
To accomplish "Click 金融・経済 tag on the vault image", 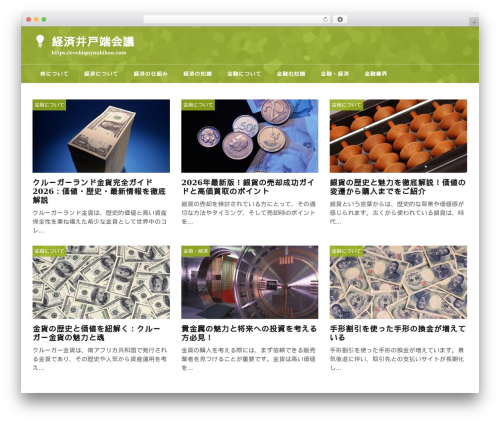I will pyautogui.click(x=196, y=251).
